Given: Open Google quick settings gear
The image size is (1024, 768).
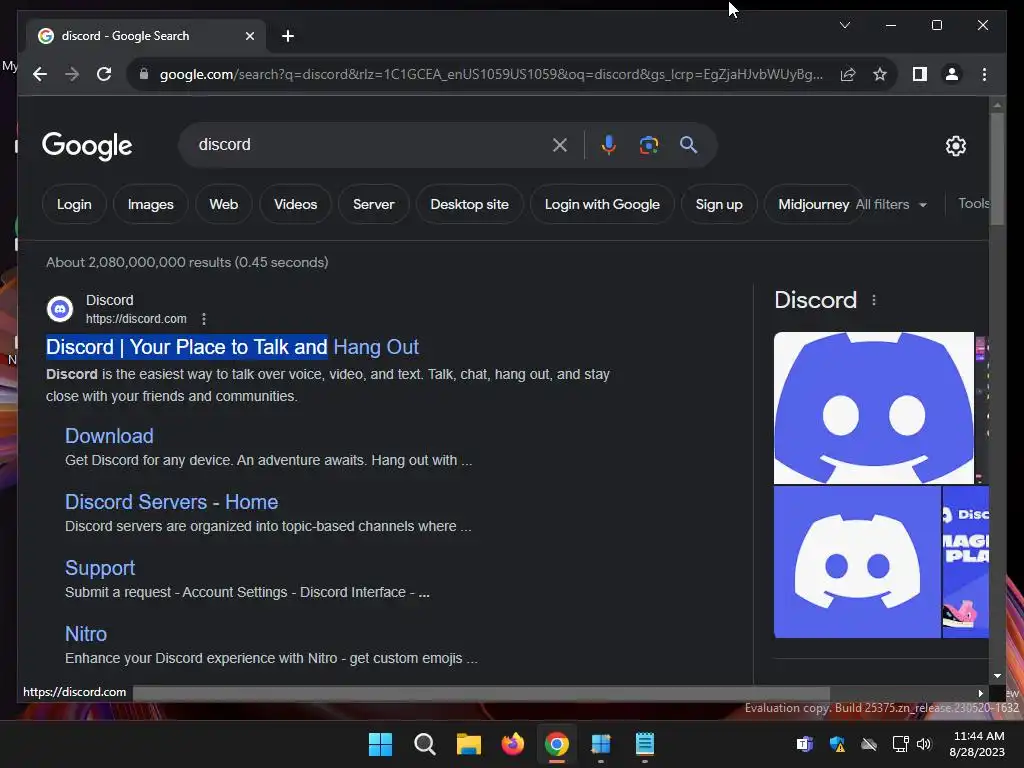Looking at the screenshot, I should click(955, 146).
